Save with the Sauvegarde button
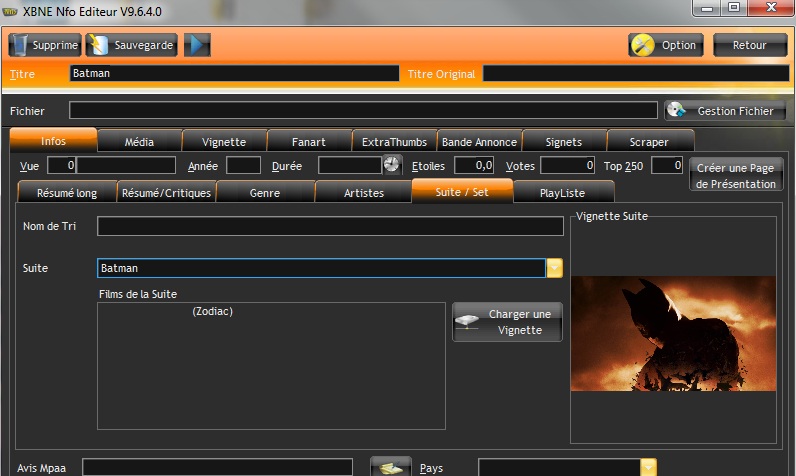The image size is (796, 476). 131,45
